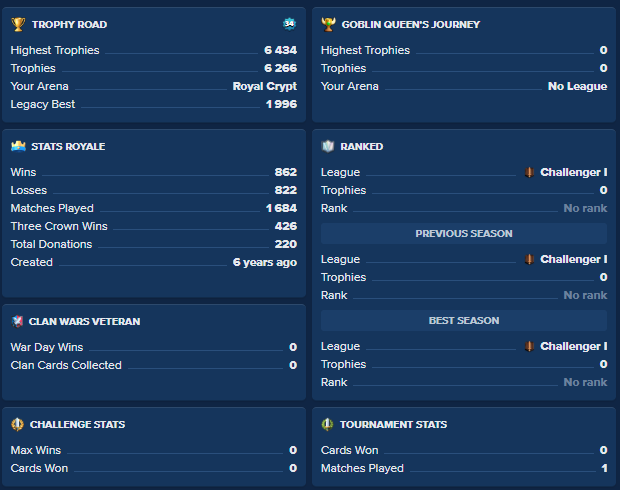Click the TOURNAMENT STATS heading

(x=393, y=424)
